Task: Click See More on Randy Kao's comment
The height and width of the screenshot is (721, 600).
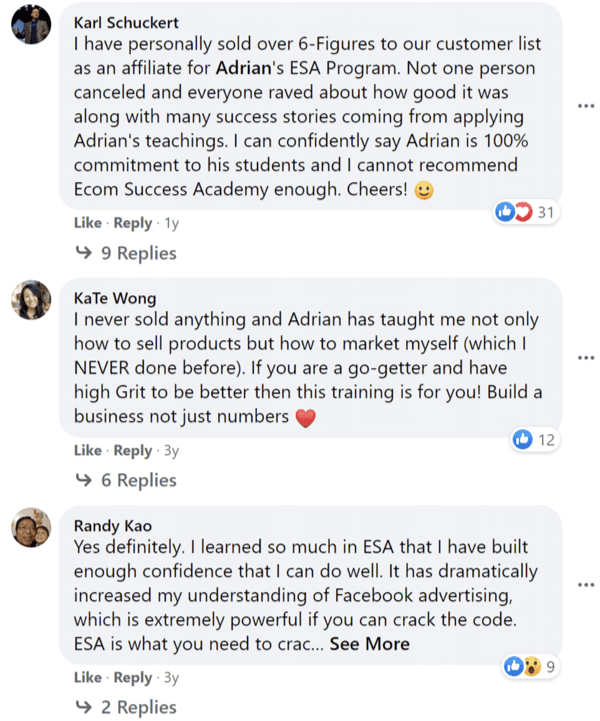Action: point(369,644)
